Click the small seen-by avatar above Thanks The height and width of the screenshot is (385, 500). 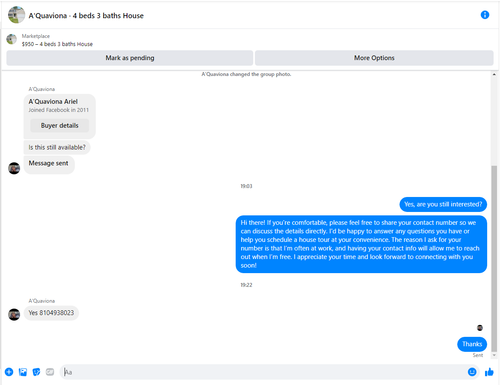[x=480, y=328]
